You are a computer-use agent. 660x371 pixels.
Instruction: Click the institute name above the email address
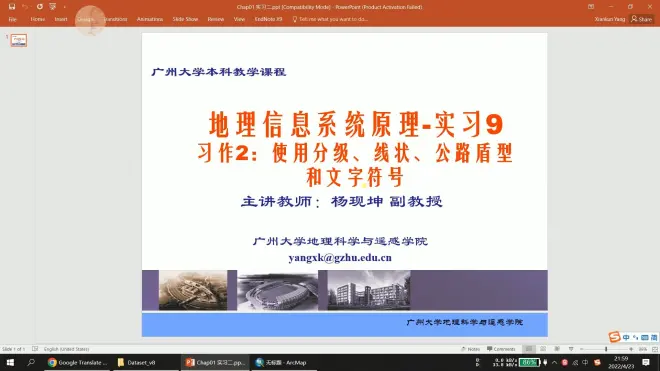pyautogui.click(x=340, y=241)
